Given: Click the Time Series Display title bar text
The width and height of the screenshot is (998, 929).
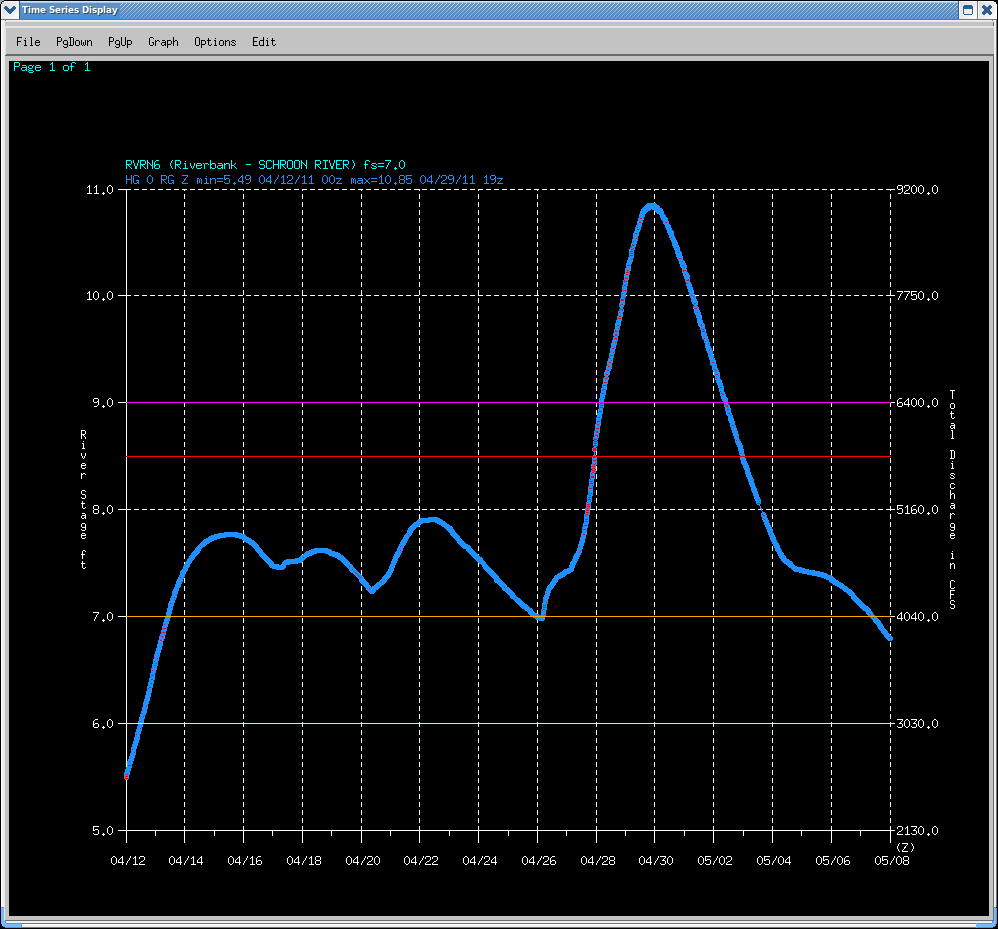Looking at the screenshot, I should [x=70, y=10].
